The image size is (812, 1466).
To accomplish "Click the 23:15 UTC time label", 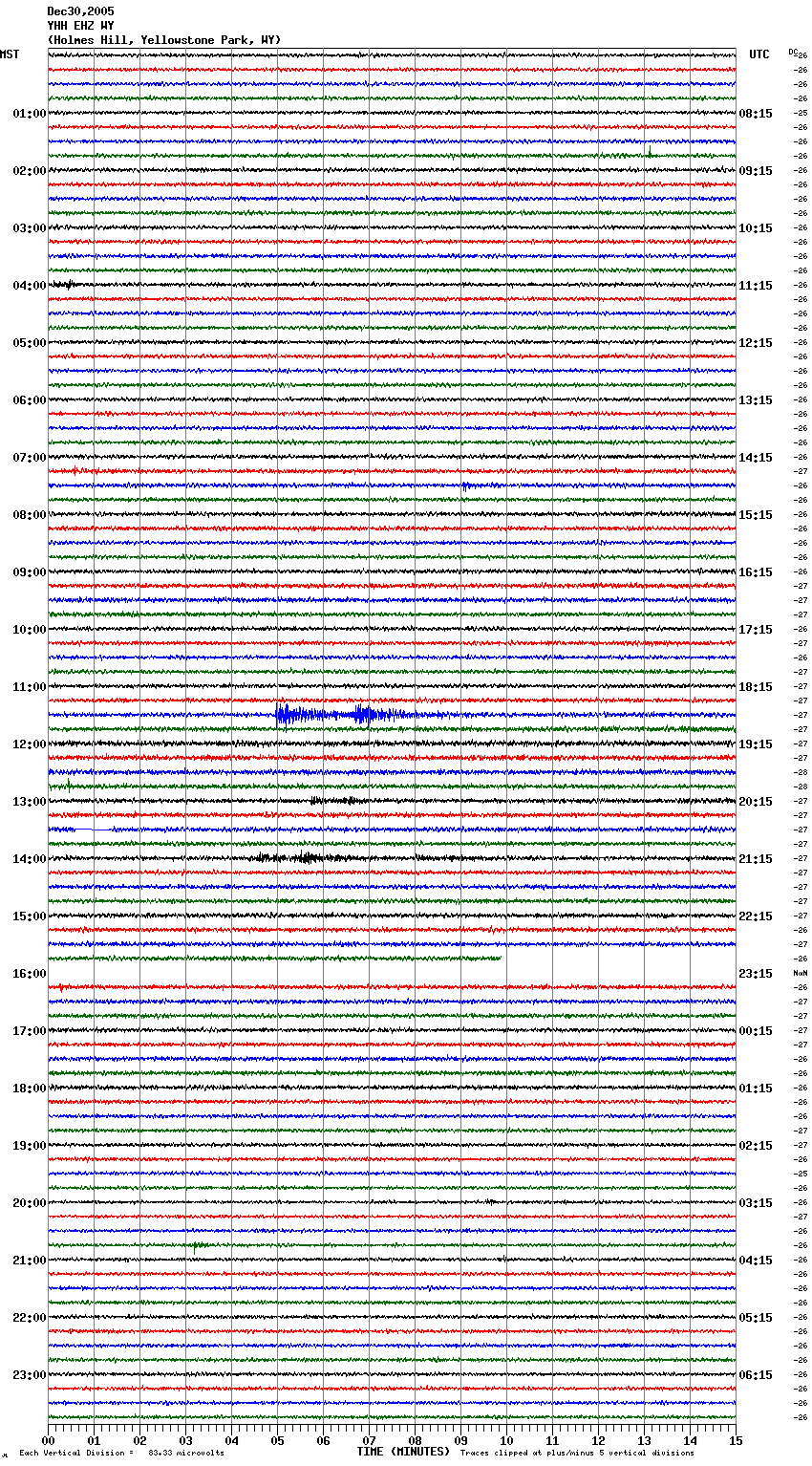I will click(x=756, y=974).
